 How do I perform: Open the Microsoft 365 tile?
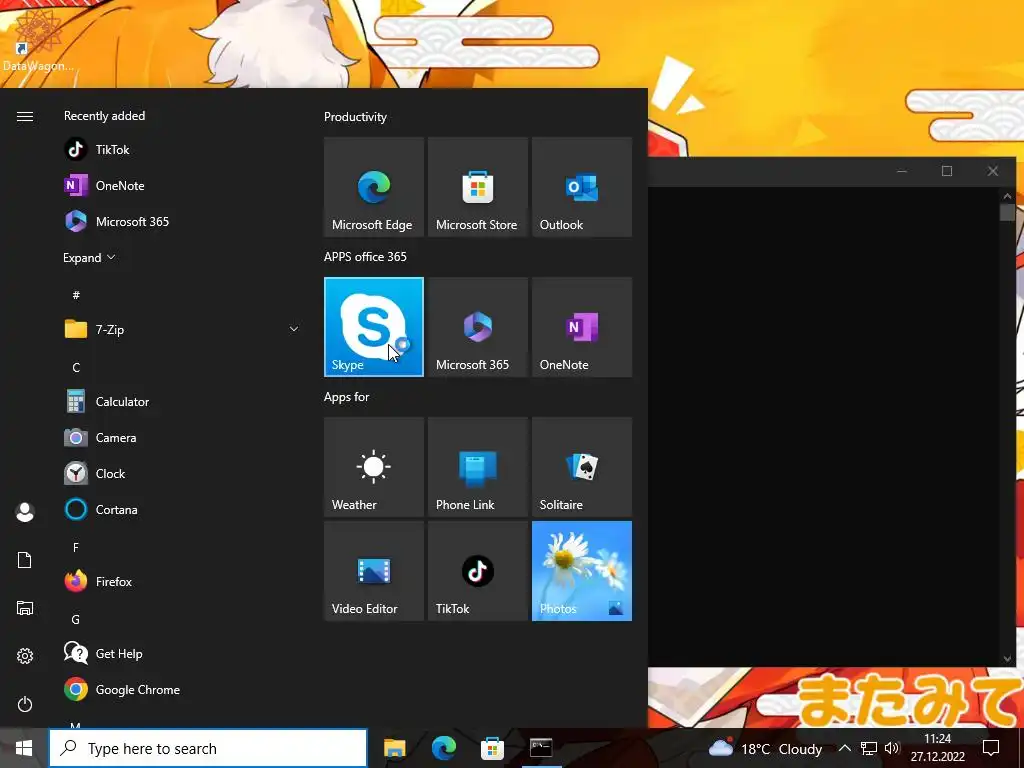[477, 327]
